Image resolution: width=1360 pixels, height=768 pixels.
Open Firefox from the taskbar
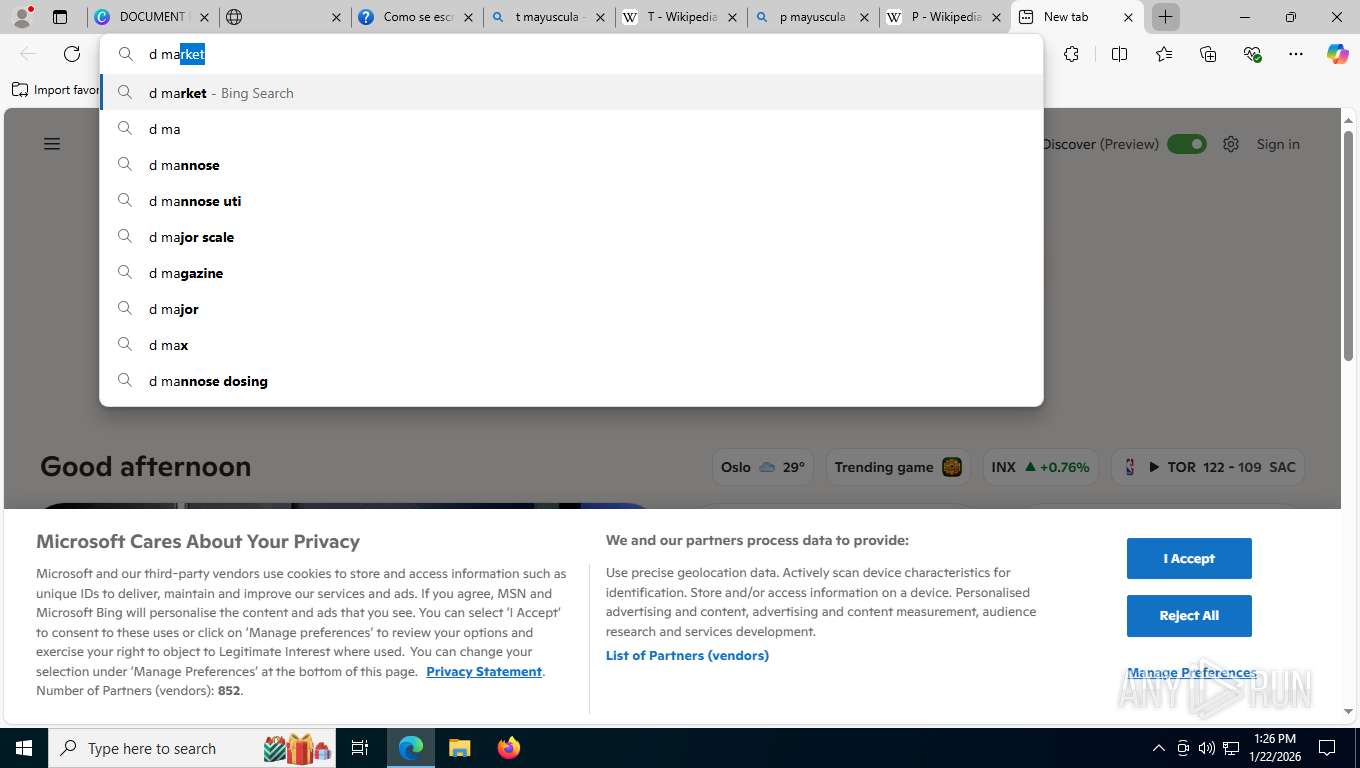click(509, 748)
